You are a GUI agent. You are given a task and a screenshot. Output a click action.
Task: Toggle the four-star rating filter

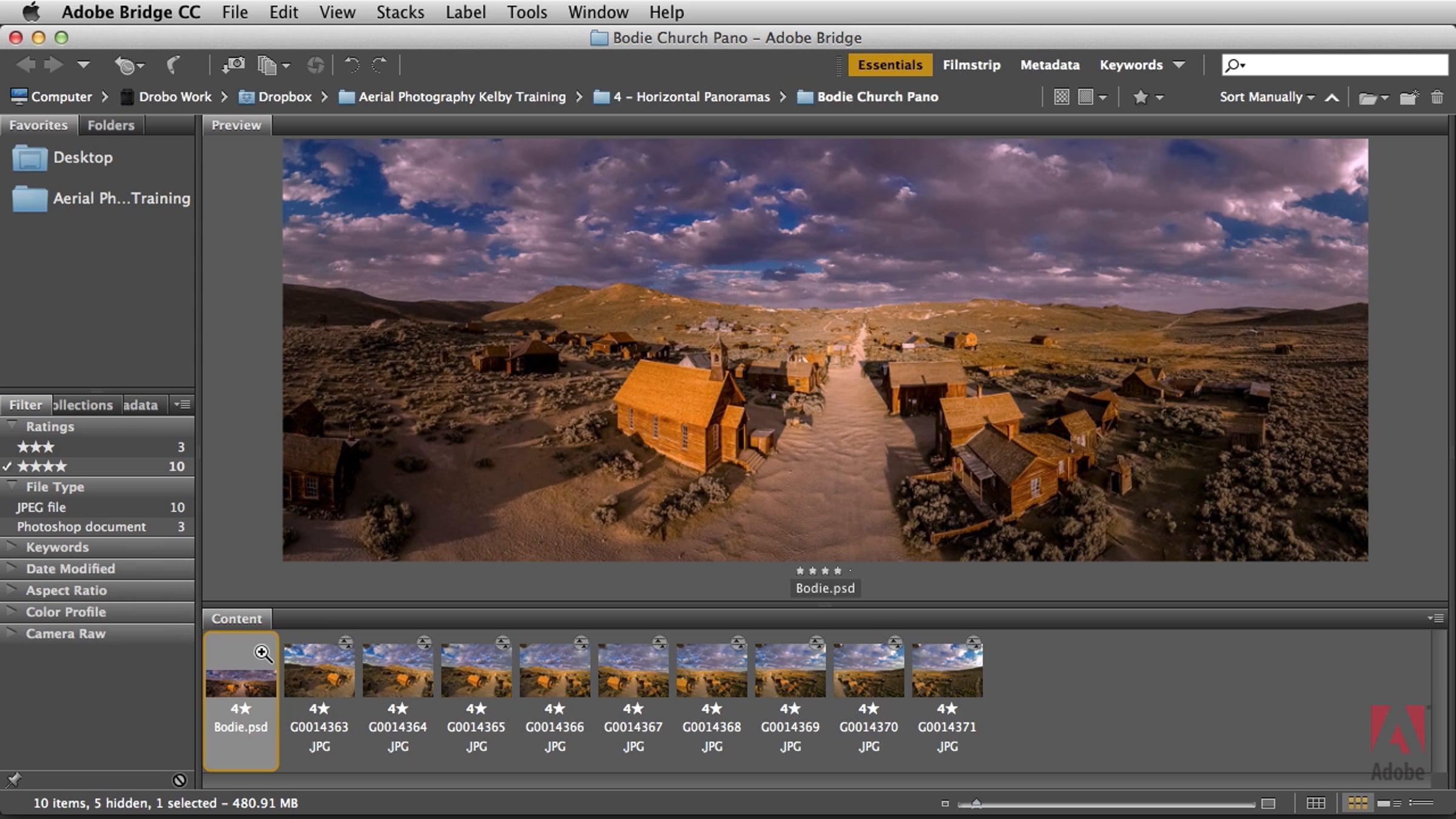42,467
